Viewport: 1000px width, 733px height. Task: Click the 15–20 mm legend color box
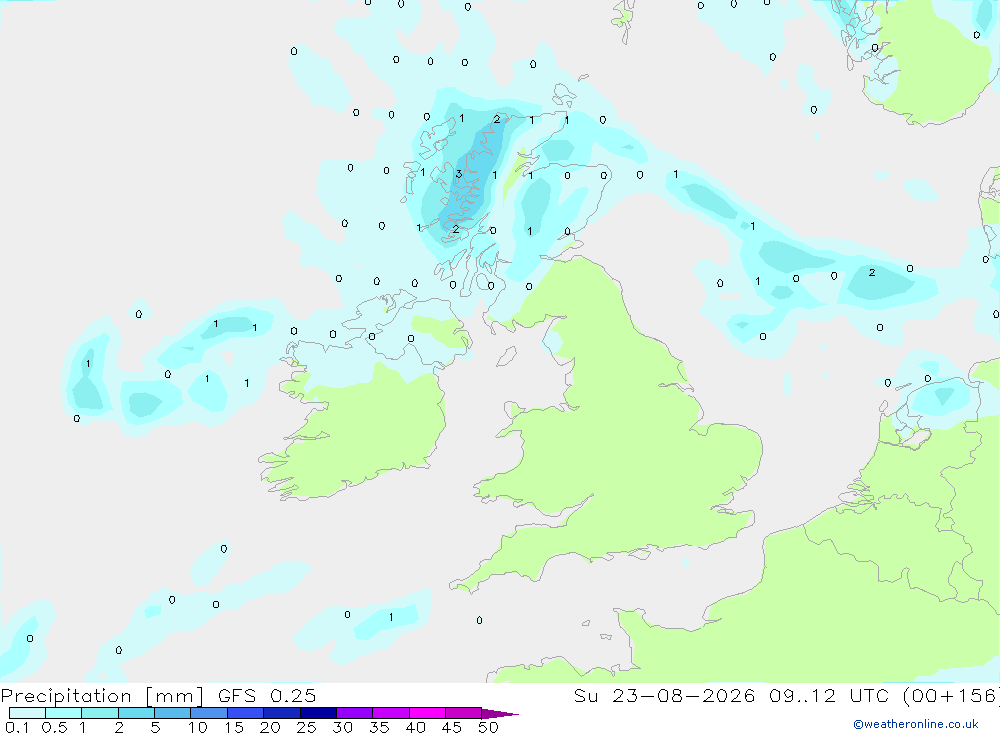click(246, 713)
